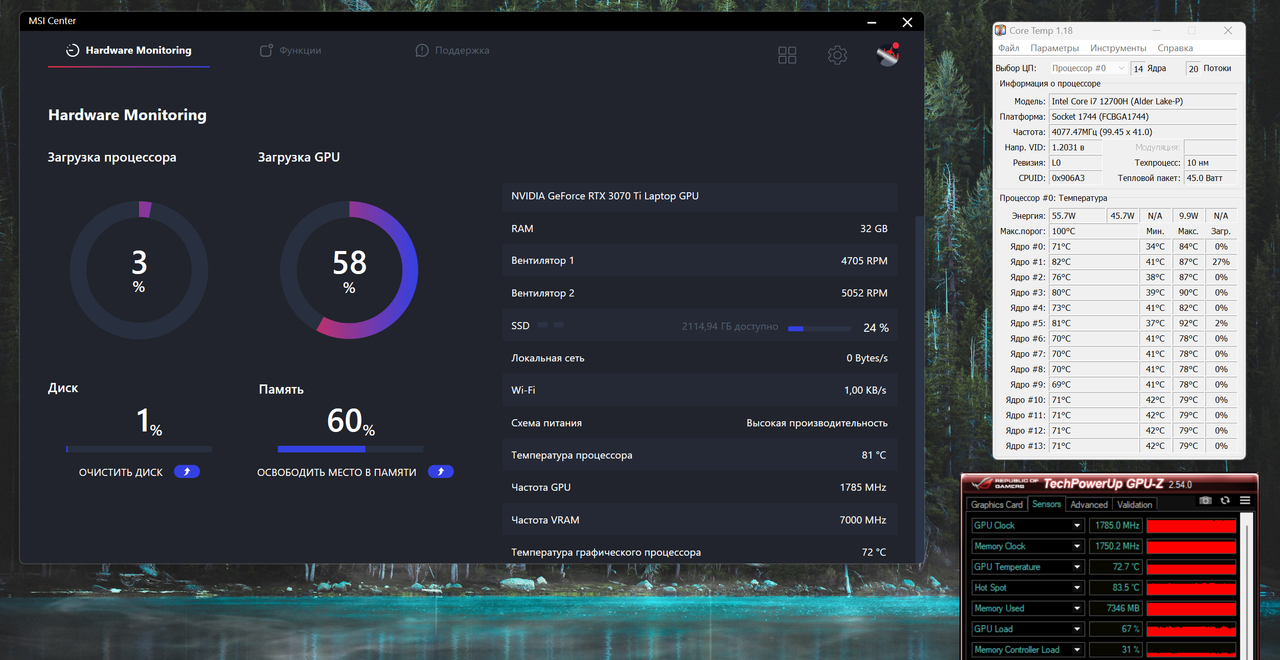Expand the GPU Temperature sensor dropdown
This screenshot has width=1280, height=660.
pyautogui.click(x=1077, y=567)
